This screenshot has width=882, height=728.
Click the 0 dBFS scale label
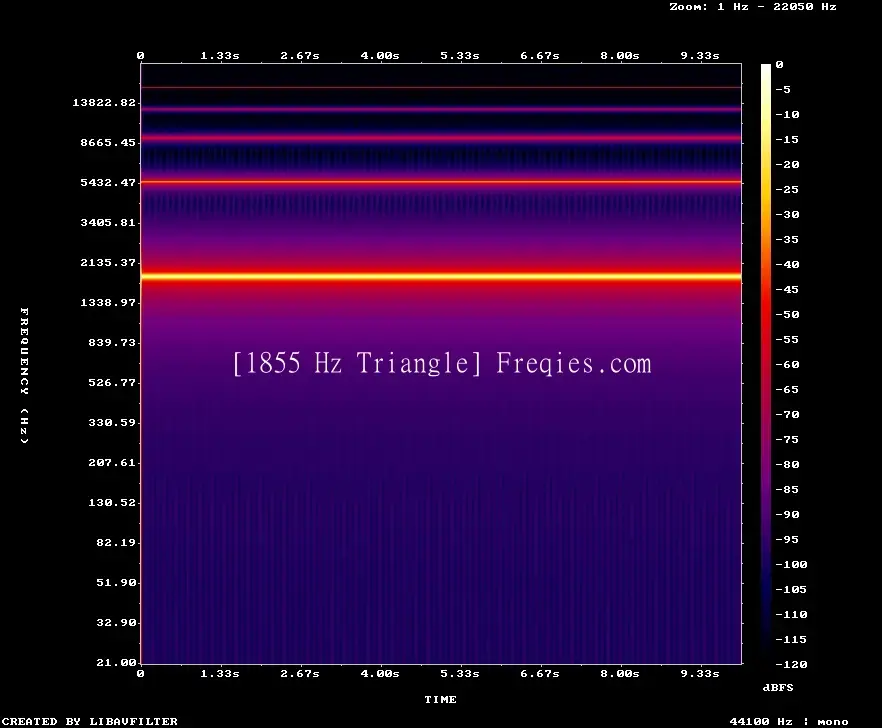779,65
